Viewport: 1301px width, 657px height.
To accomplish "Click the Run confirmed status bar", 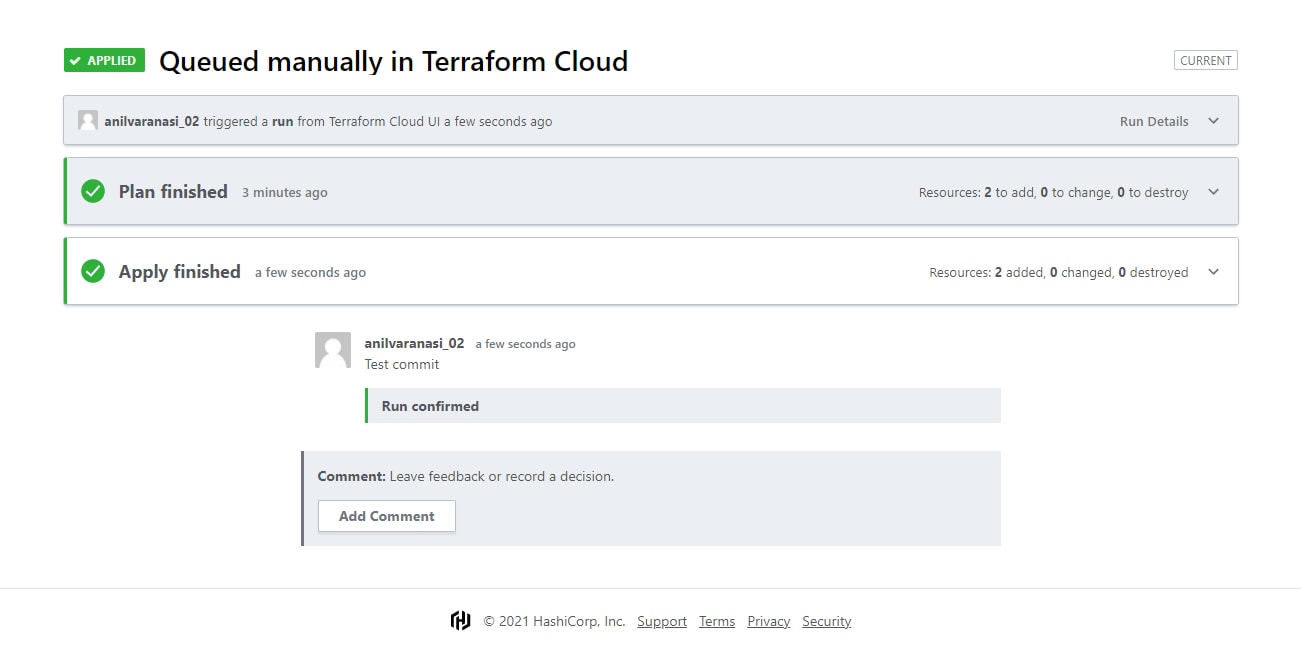I will (682, 405).
